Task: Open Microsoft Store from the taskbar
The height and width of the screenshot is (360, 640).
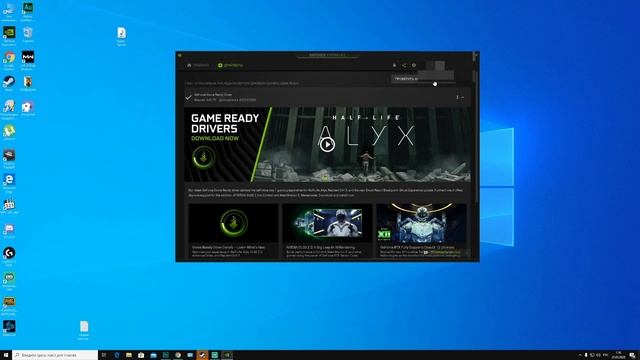Action: pos(141,355)
